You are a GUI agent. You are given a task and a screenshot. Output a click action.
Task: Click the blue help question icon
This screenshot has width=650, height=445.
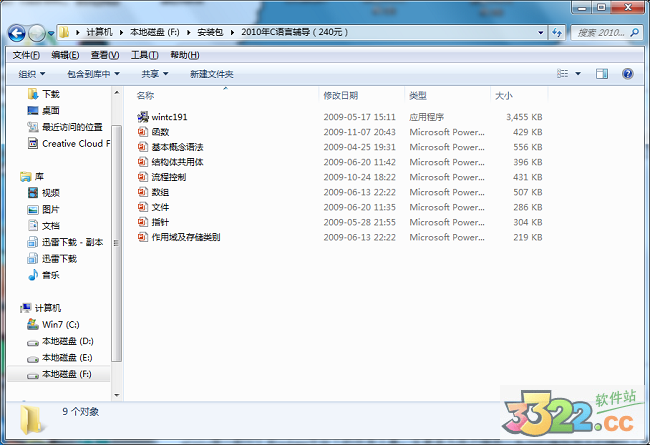(x=628, y=74)
